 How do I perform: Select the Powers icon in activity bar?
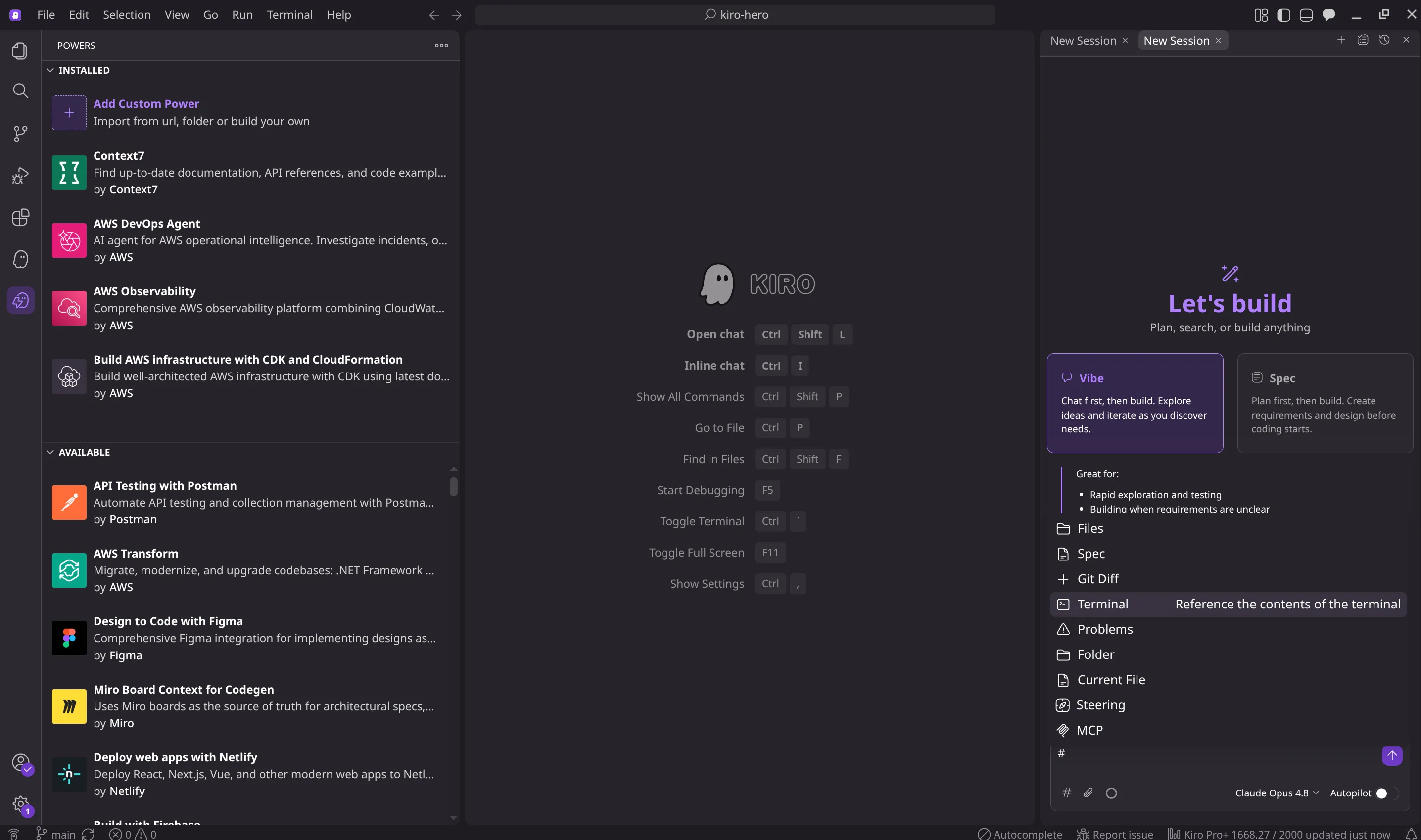(20, 301)
